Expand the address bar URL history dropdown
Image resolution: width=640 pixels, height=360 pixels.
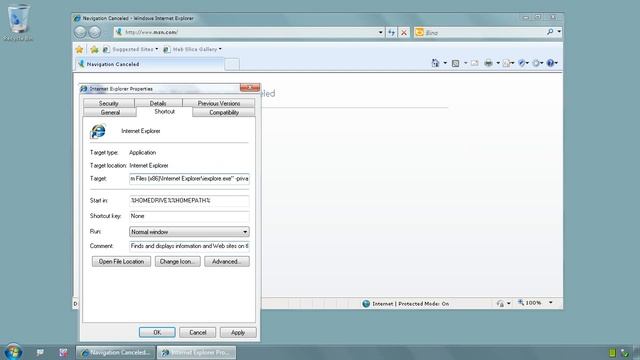tap(380, 32)
